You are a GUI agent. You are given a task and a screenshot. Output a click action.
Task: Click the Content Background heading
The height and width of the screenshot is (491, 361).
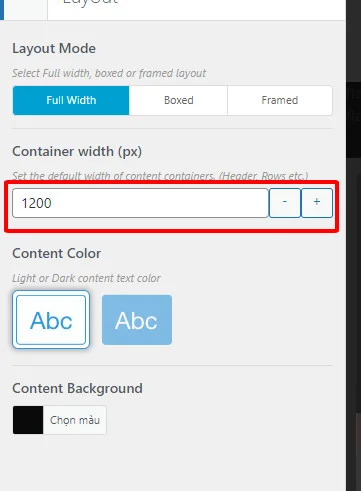[x=77, y=388]
